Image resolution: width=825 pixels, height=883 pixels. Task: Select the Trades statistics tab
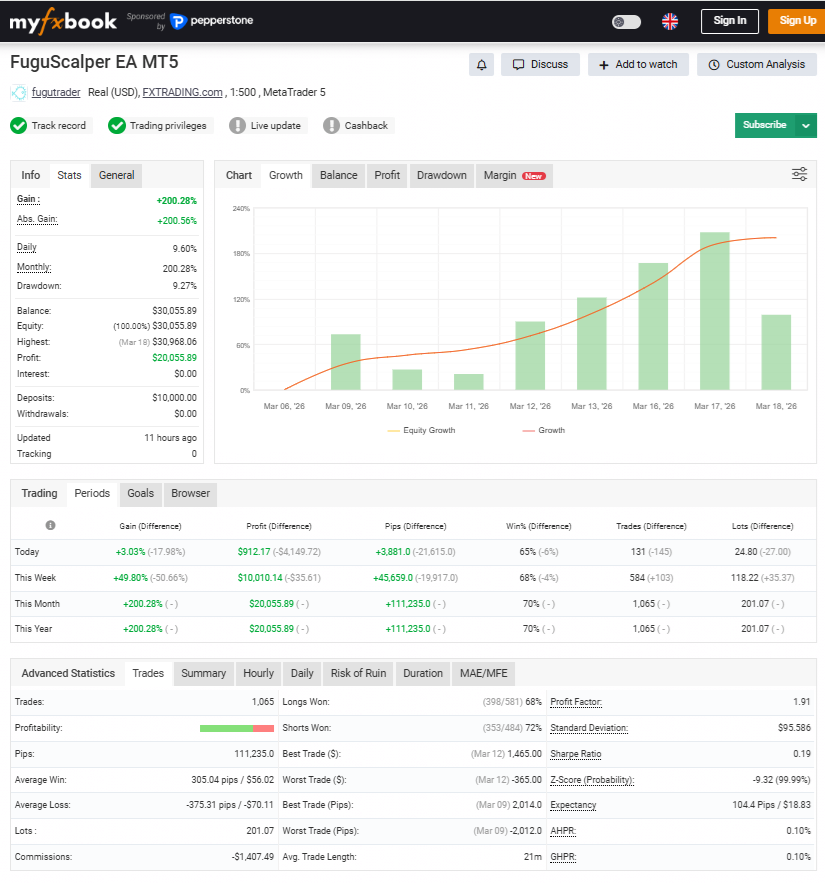[x=148, y=674]
